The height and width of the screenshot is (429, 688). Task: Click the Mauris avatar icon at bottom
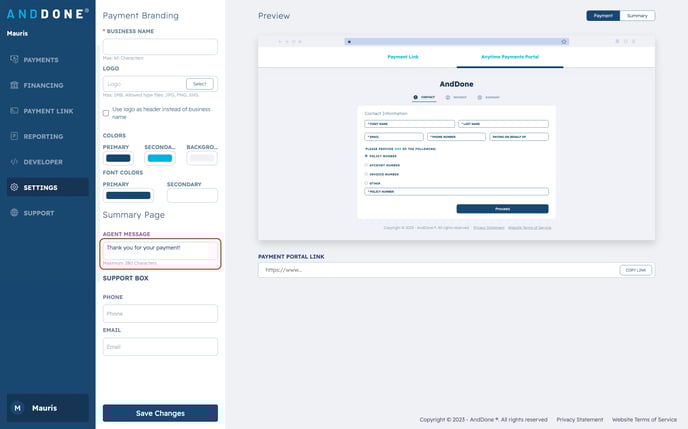(x=17, y=408)
